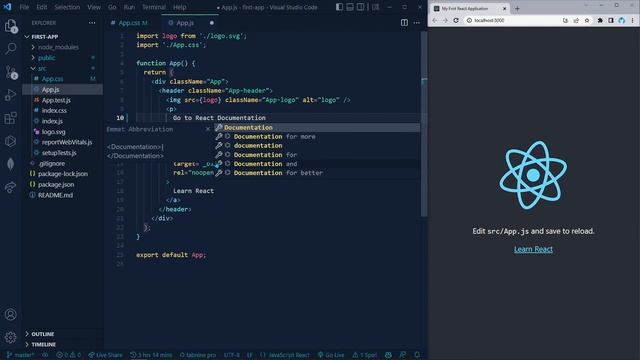This screenshot has height=360, width=640.
Task: Go back in the browser window
Action: click(x=434, y=20)
